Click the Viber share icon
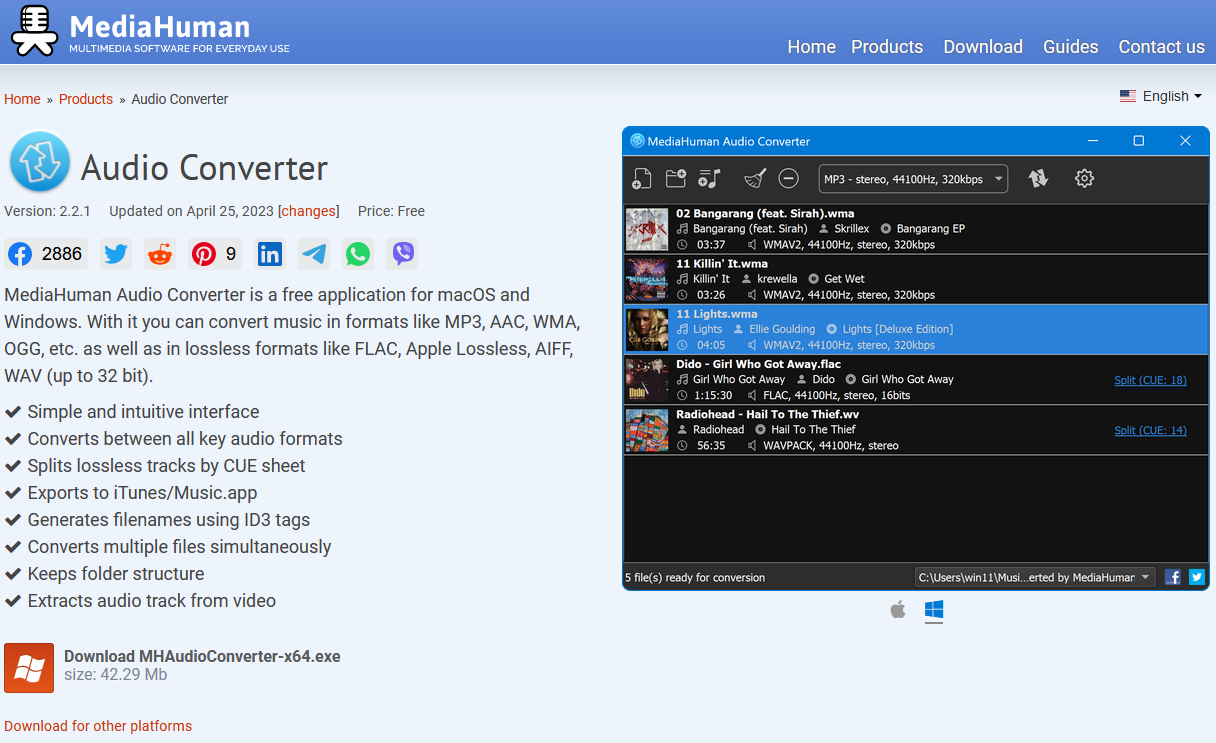The width and height of the screenshot is (1216, 743). (403, 254)
